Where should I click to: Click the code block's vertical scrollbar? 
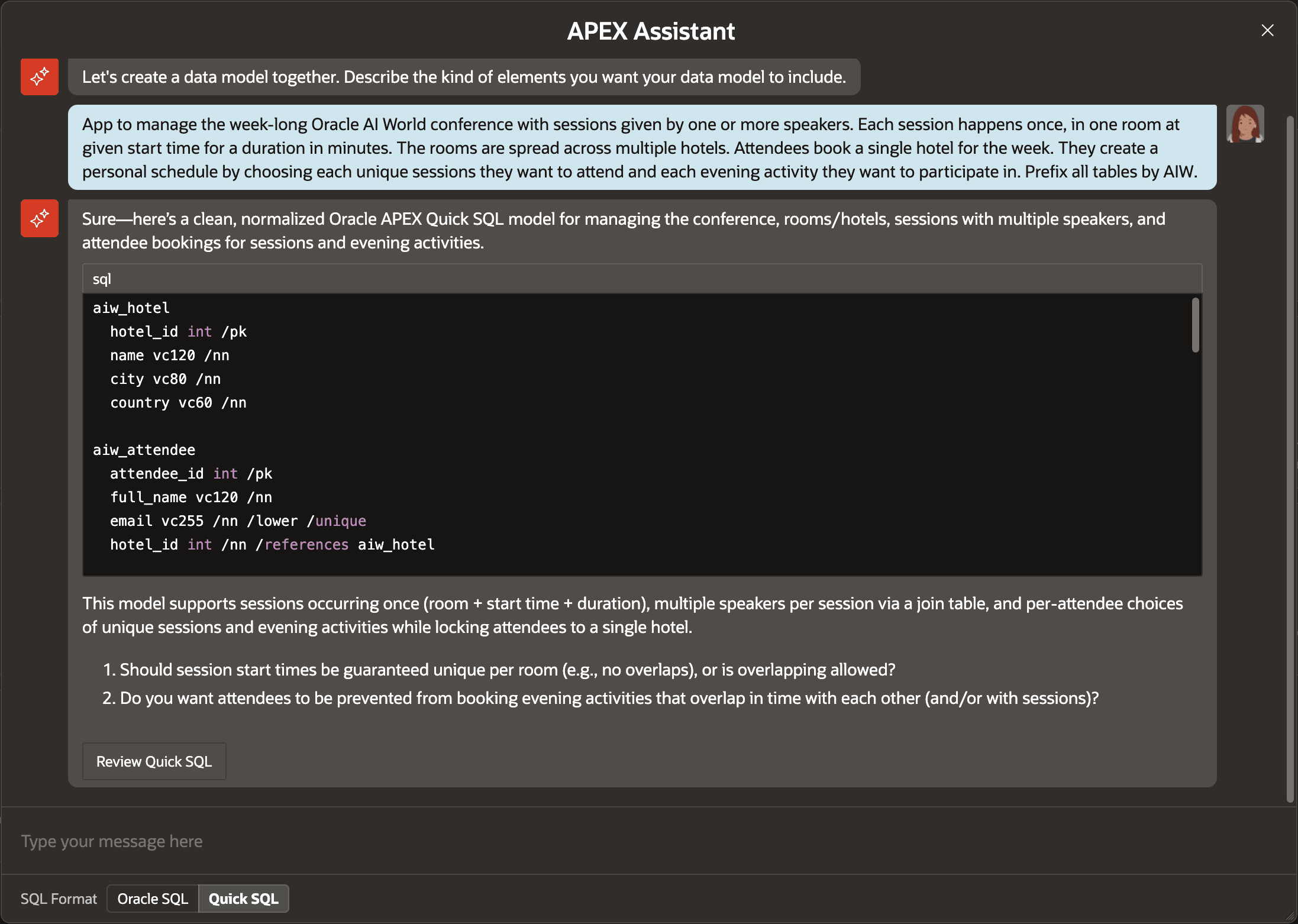click(x=1196, y=325)
